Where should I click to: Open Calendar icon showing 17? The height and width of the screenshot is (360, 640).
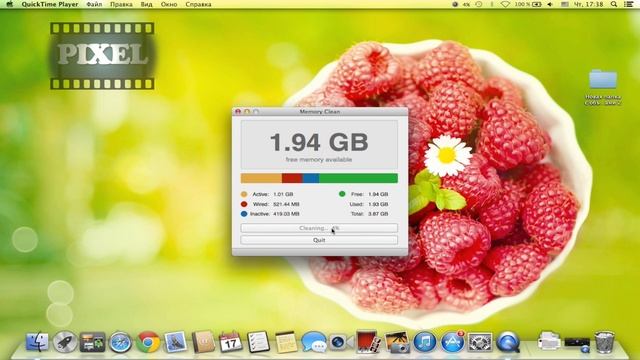point(231,342)
